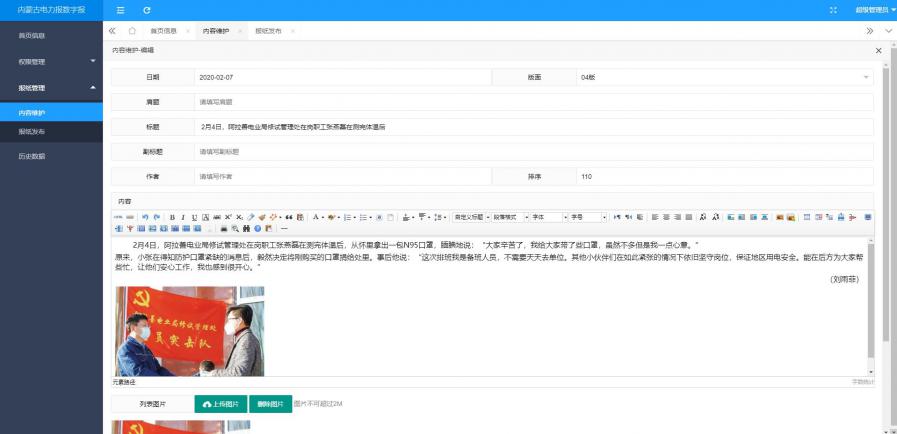897x434 pixels.
Task: Toggle strikethrough formatting
Action: coord(216,217)
